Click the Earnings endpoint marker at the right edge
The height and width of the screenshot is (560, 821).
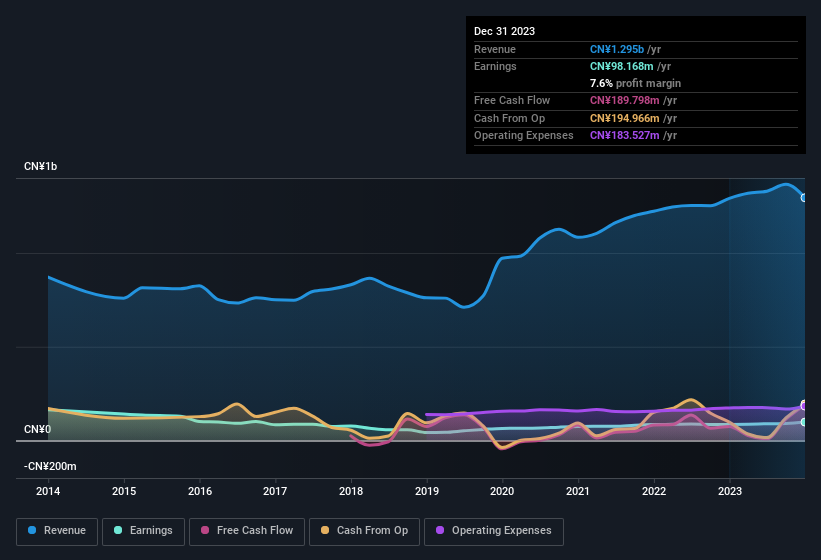click(x=804, y=422)
